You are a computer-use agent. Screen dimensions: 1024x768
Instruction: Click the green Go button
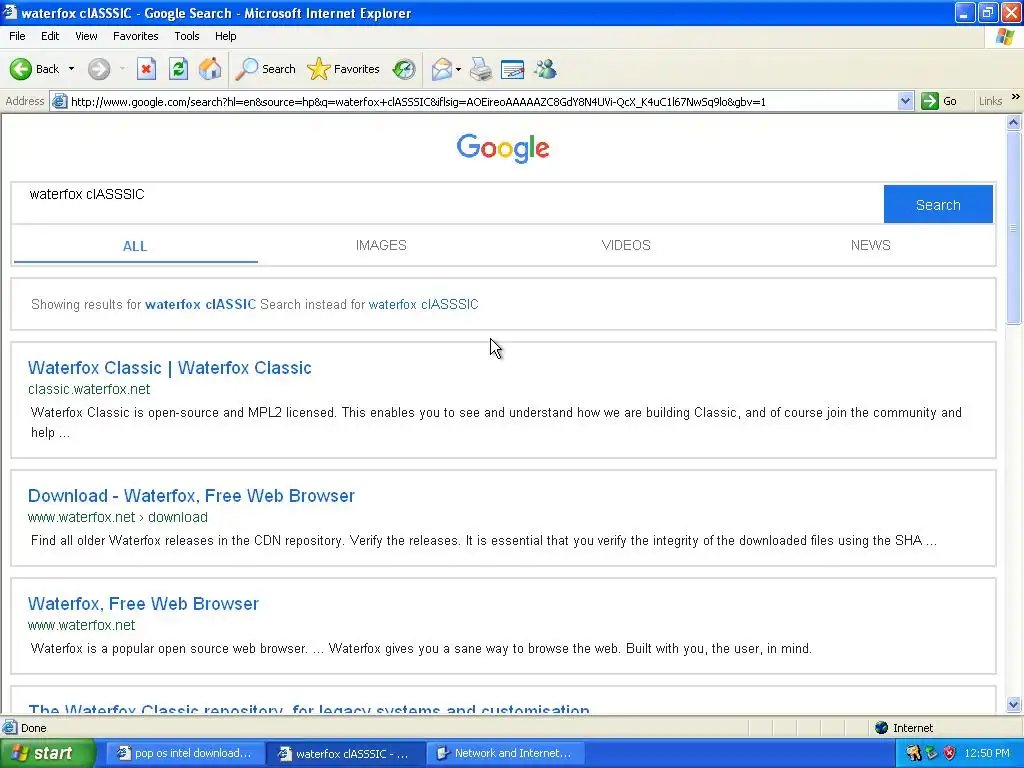point(939,101)
